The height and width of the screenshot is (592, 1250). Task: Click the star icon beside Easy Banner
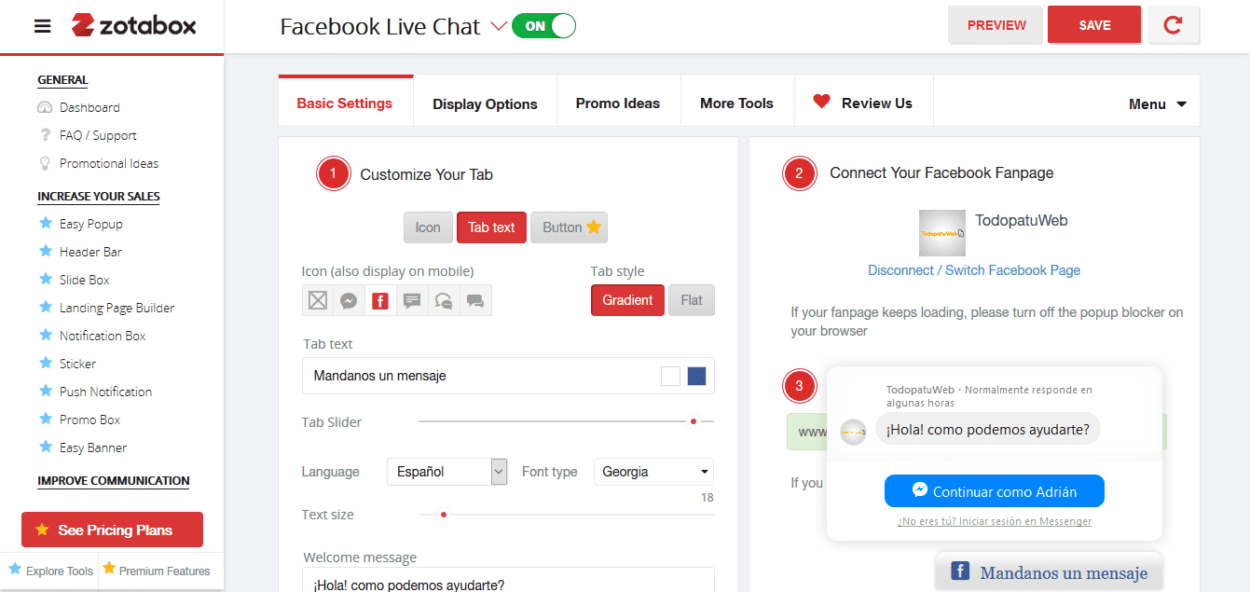(45, 447)
